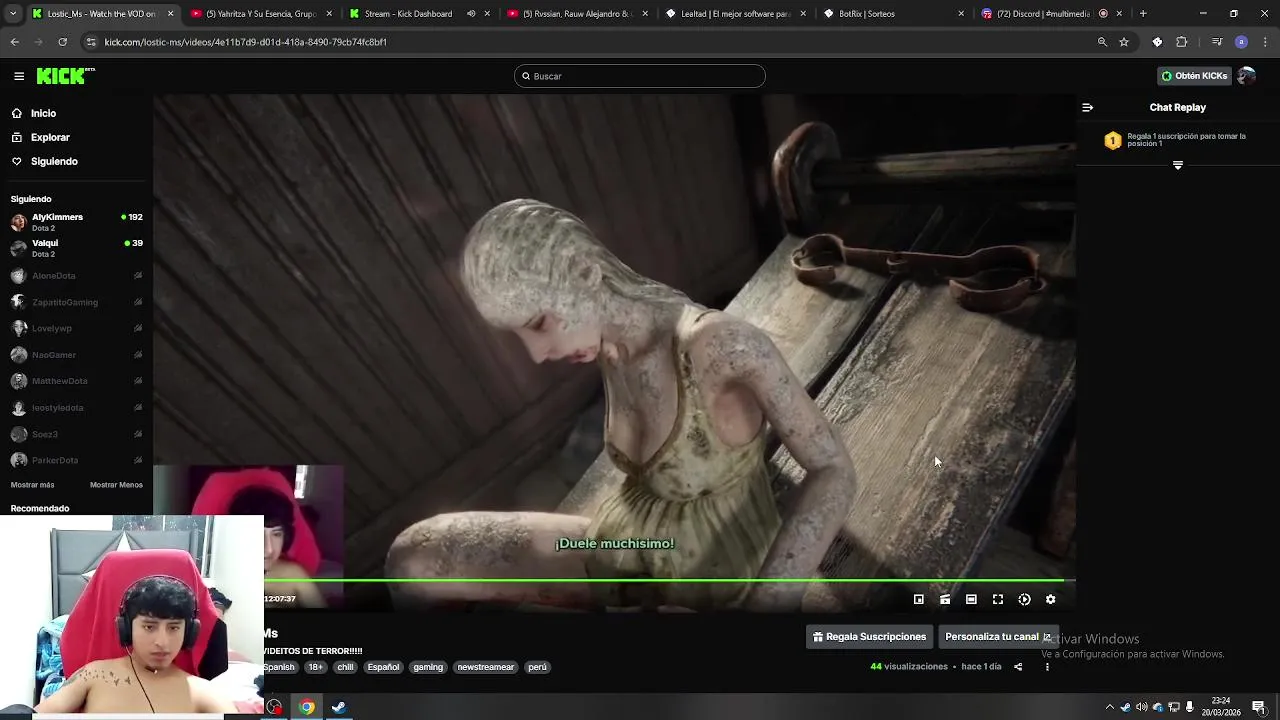Click Personaliza tu canal button
Image resolution: width=1280 pixels, height=720 pixels.
coord(998,636)
